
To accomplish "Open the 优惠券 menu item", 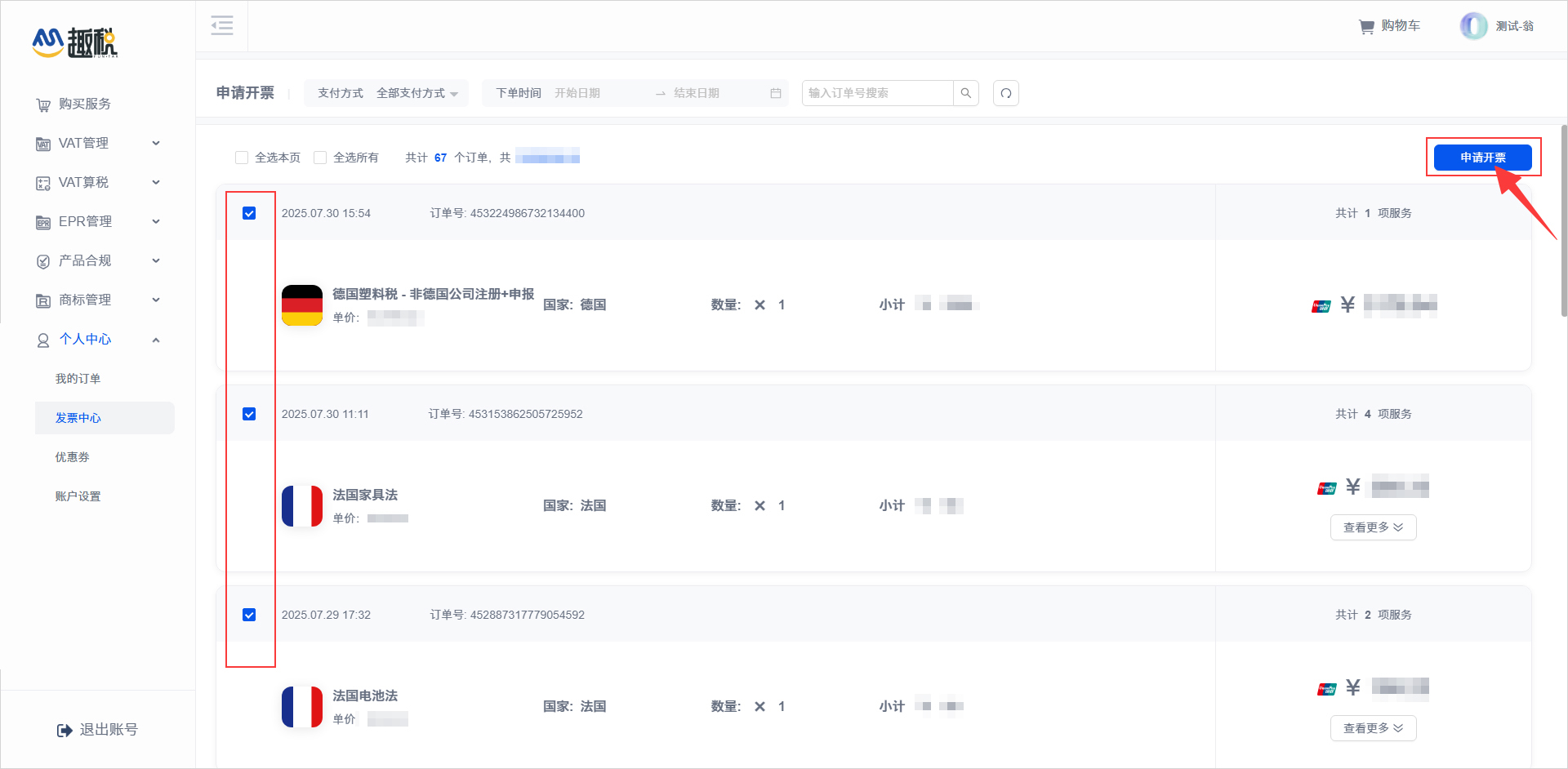I will coord(72,456).
